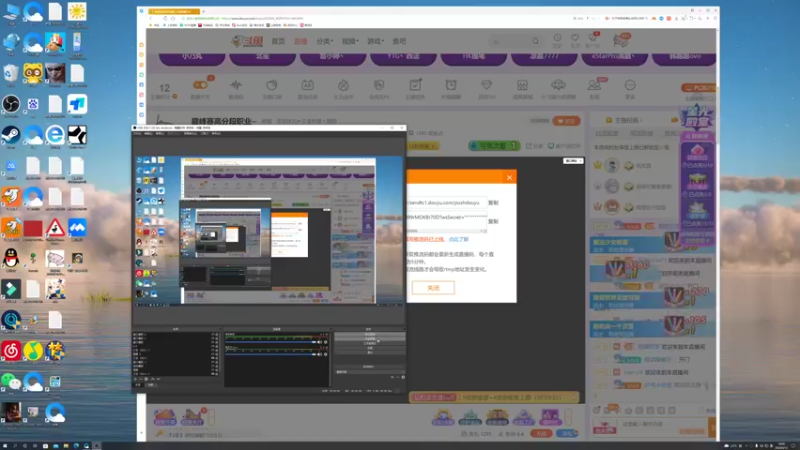Open the 点此了解 link
This screenshot has width=800, height=450.
pos(458,239)
